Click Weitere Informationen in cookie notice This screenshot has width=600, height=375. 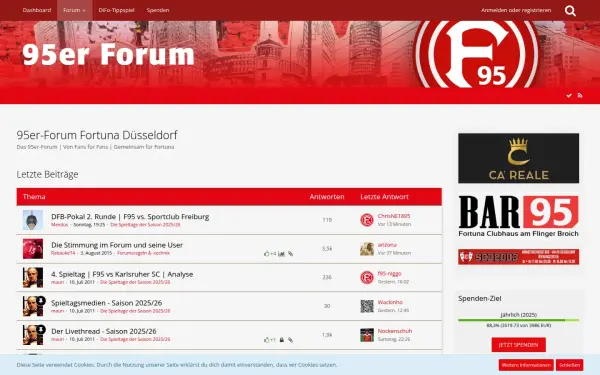click(526, 365)
